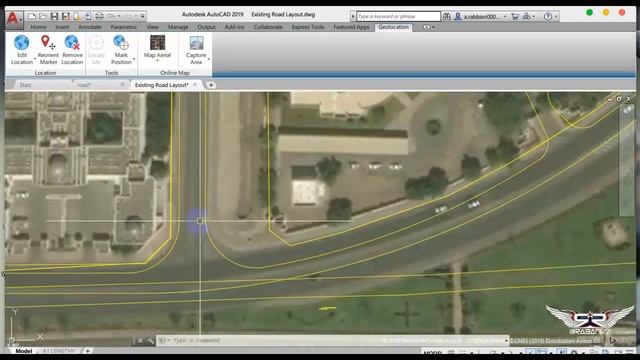Open the Collaborate ribbon tab
Image resolution: width=640 pixels, height=360 pixels.
coord(268,27)
